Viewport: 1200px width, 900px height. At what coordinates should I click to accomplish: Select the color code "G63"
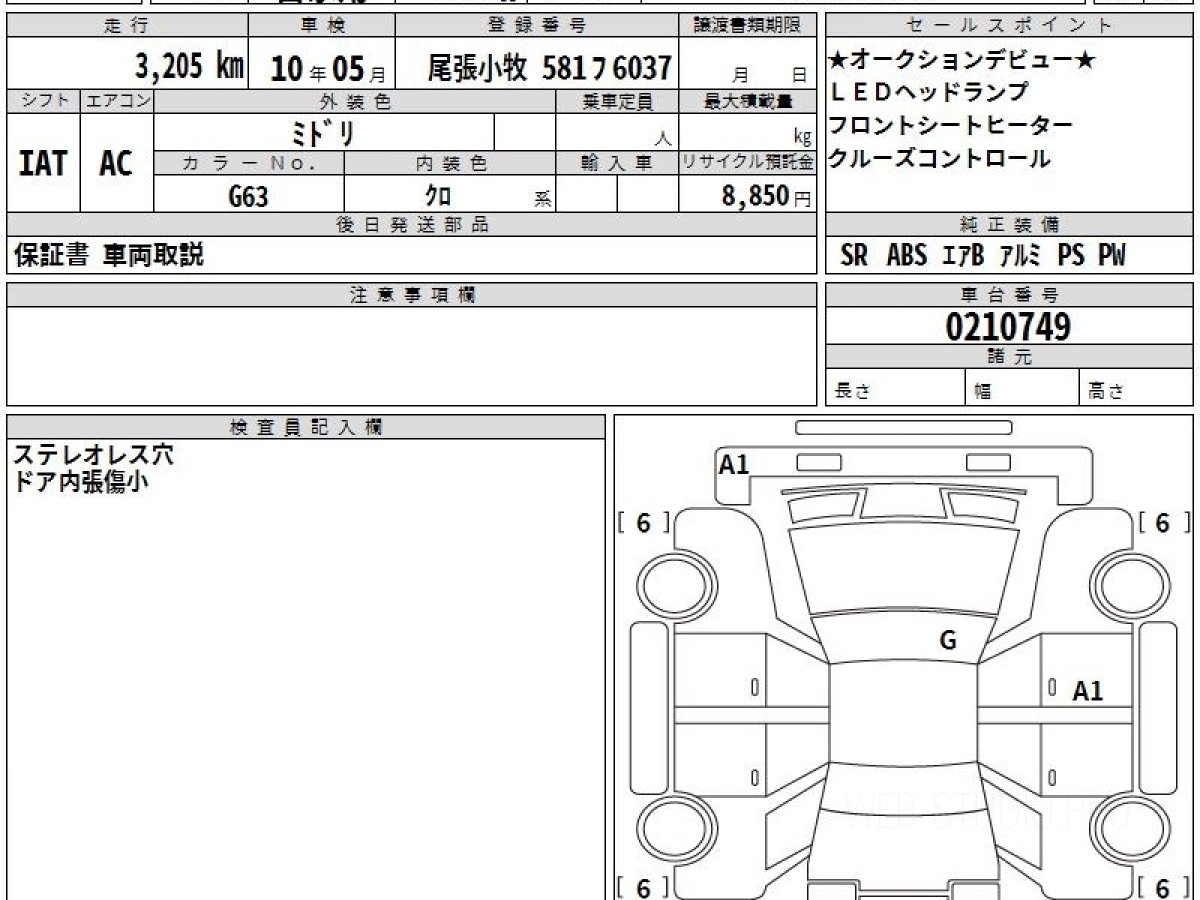[x=248, y=196]
